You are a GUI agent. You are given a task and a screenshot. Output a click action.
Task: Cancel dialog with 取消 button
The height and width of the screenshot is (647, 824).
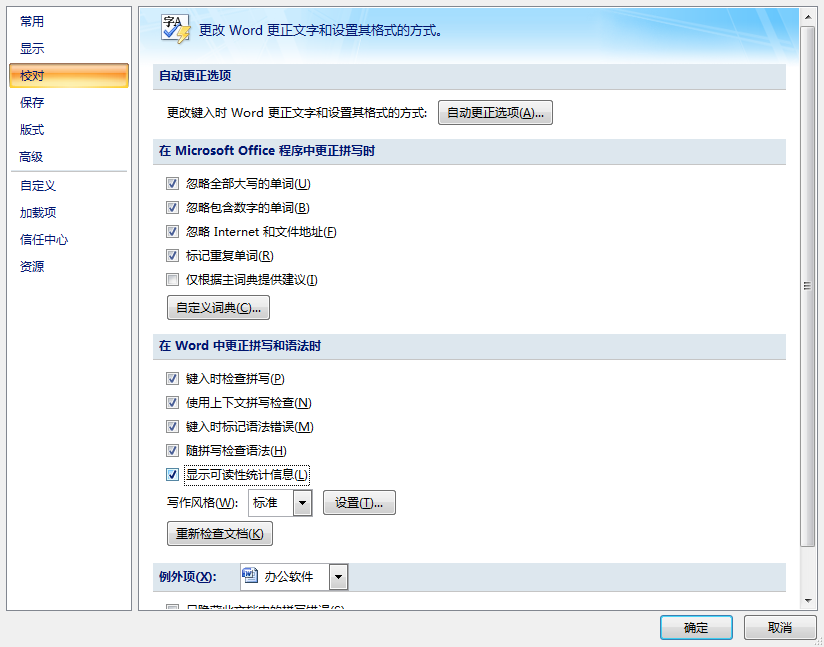[780, 628]
